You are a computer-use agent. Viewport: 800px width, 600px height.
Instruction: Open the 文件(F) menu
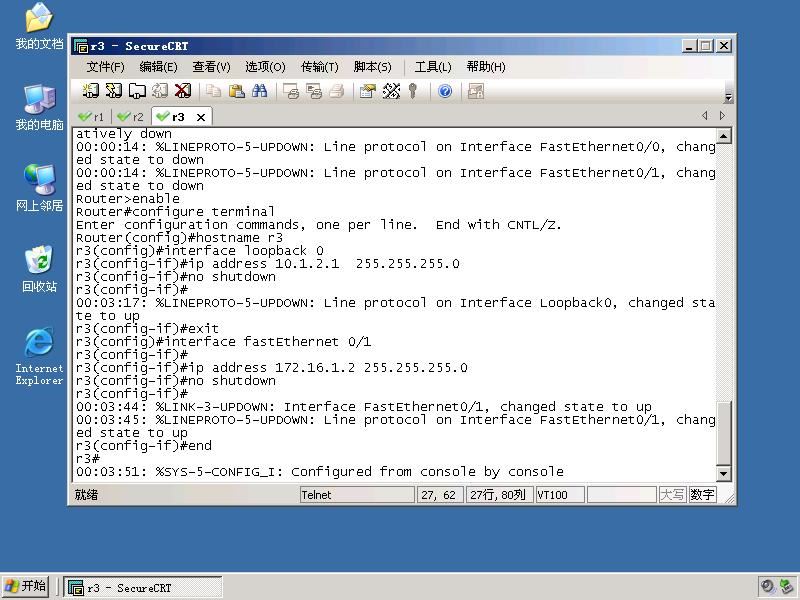pyautogui.click(x=105, y=67)
